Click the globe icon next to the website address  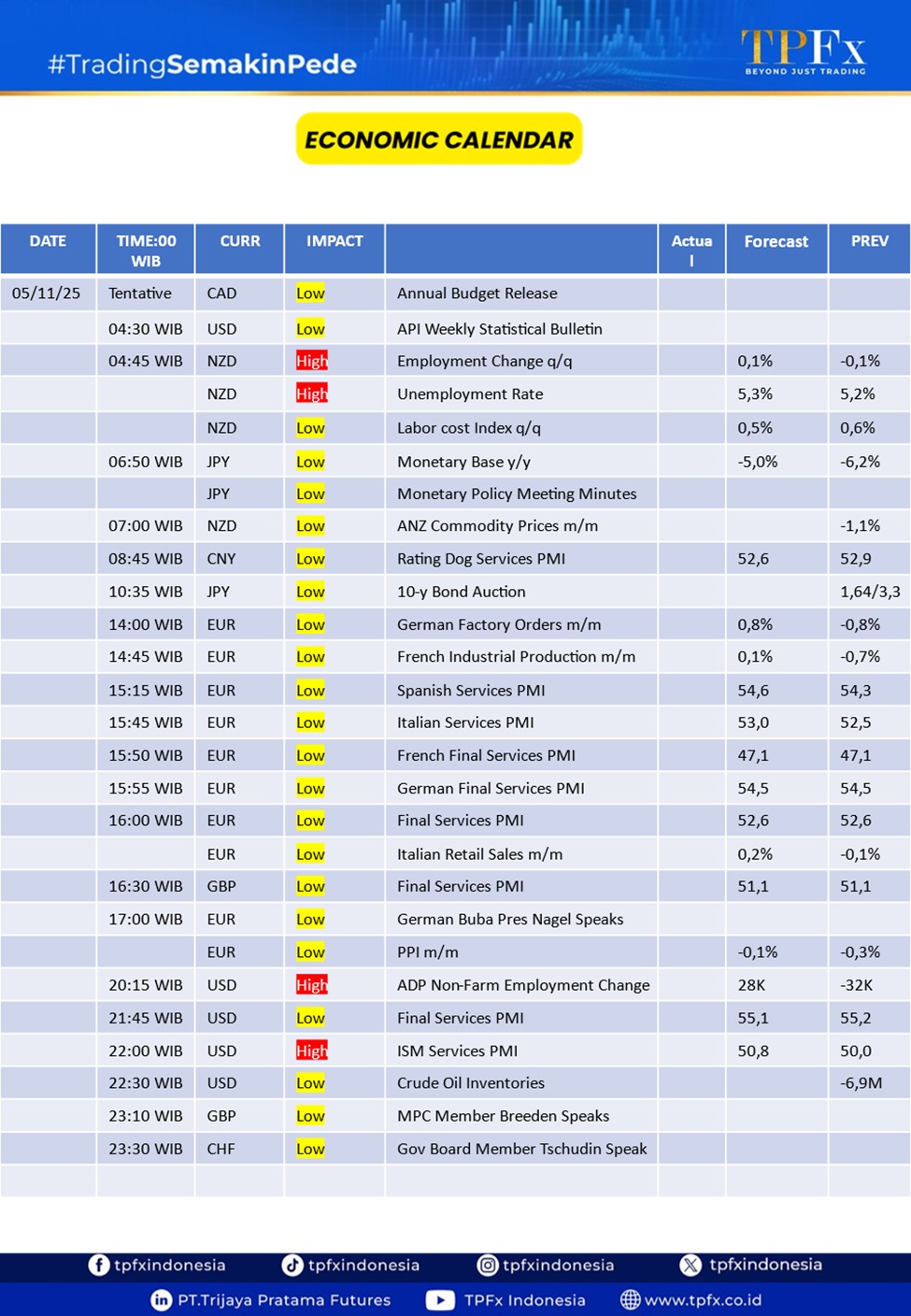click(x=631, y=1300)
